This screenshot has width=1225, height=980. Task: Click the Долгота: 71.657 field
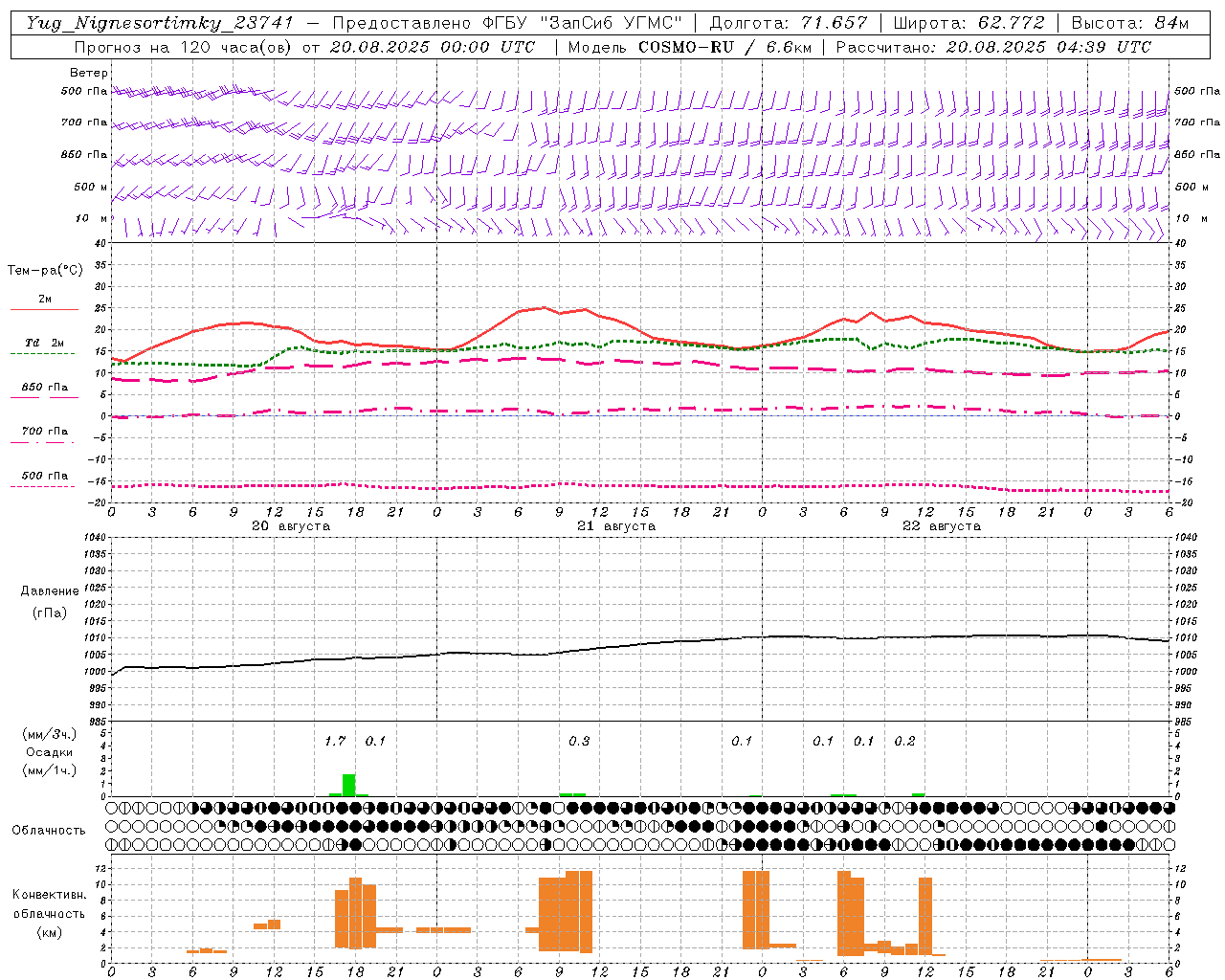pyautogui.click(x=789, y=23)
